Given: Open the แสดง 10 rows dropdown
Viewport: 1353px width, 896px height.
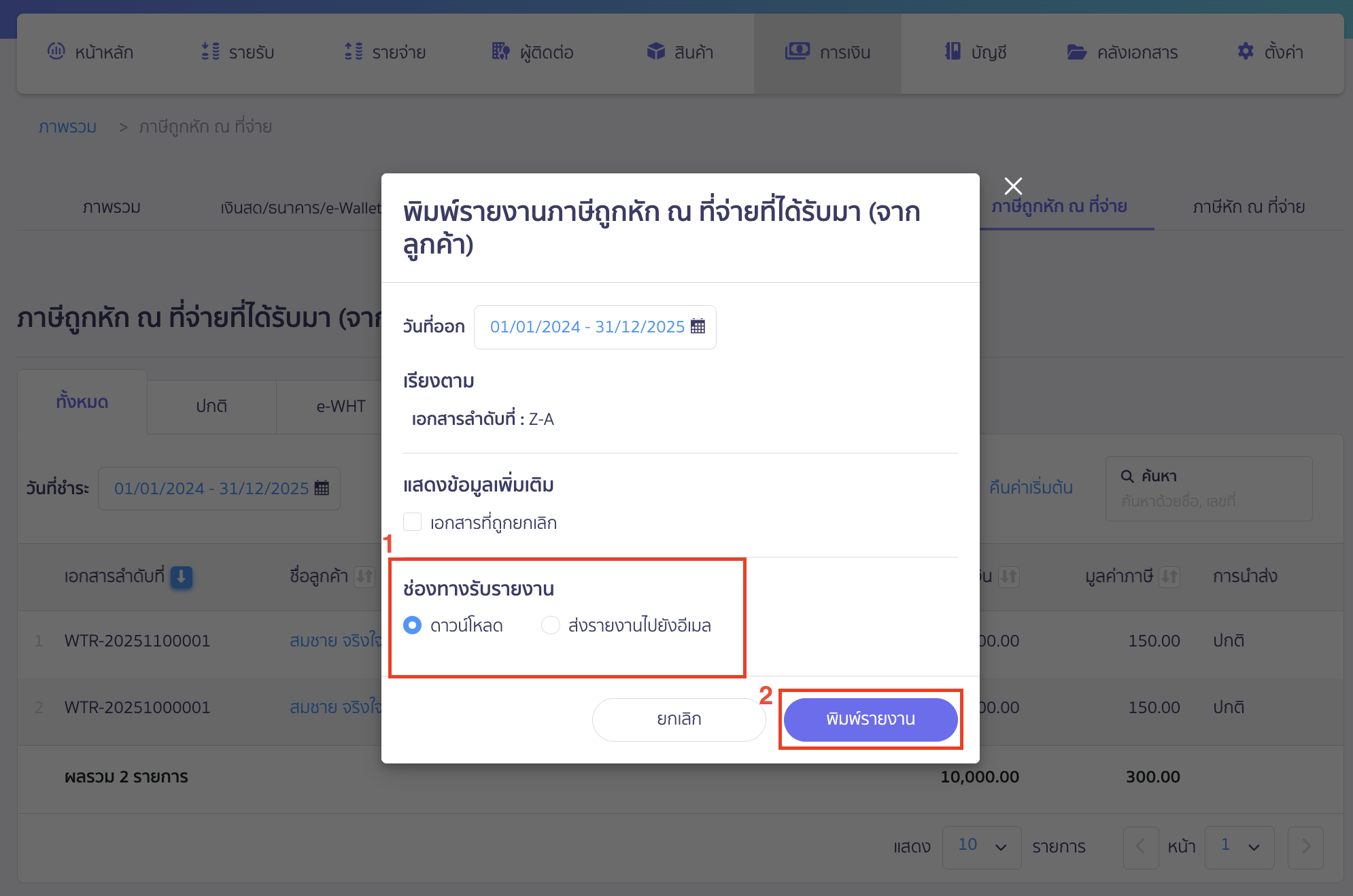Looking at the screenshot, I should [x=982, y=847].
